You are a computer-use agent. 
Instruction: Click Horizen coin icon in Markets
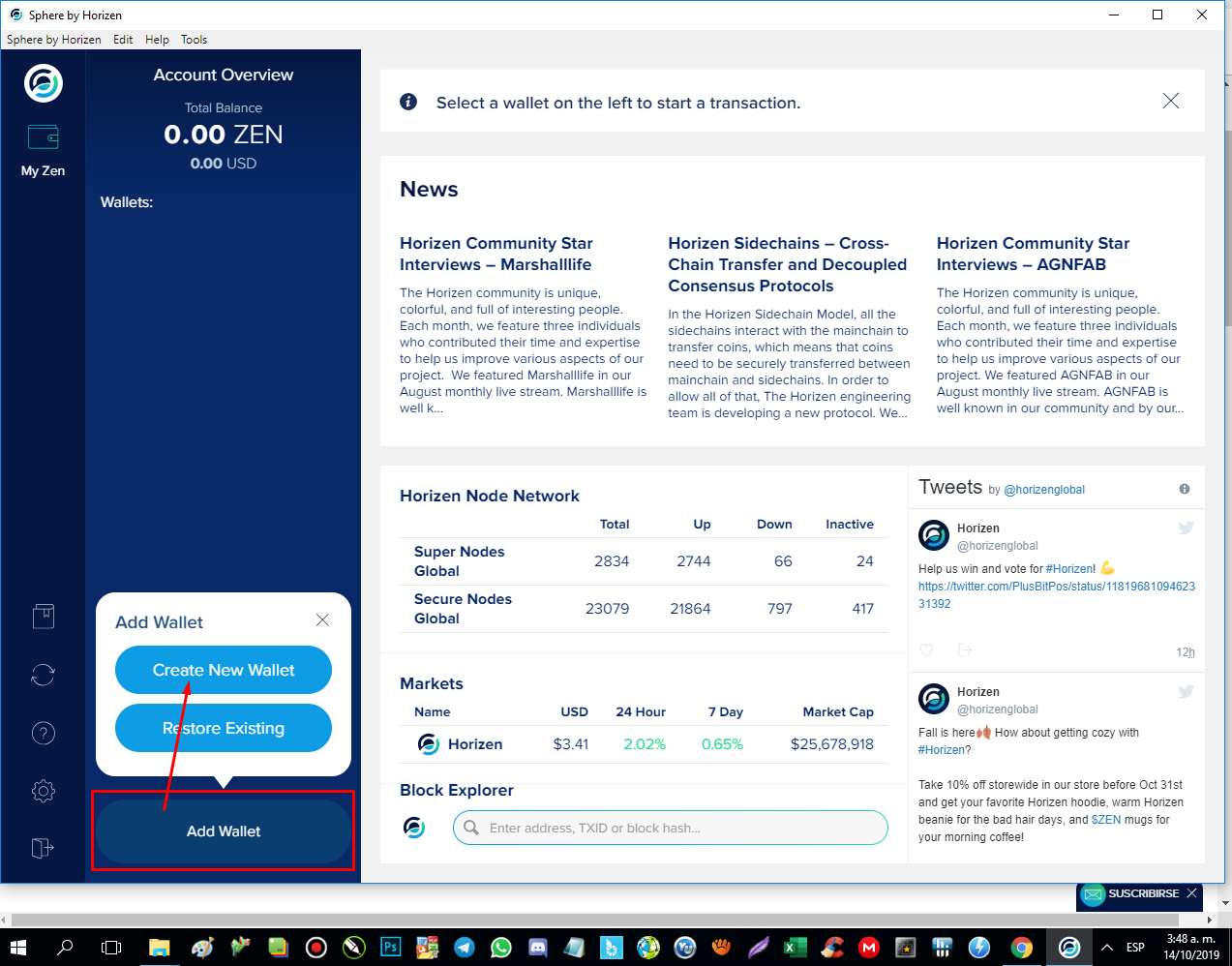(x=428, y=743)
